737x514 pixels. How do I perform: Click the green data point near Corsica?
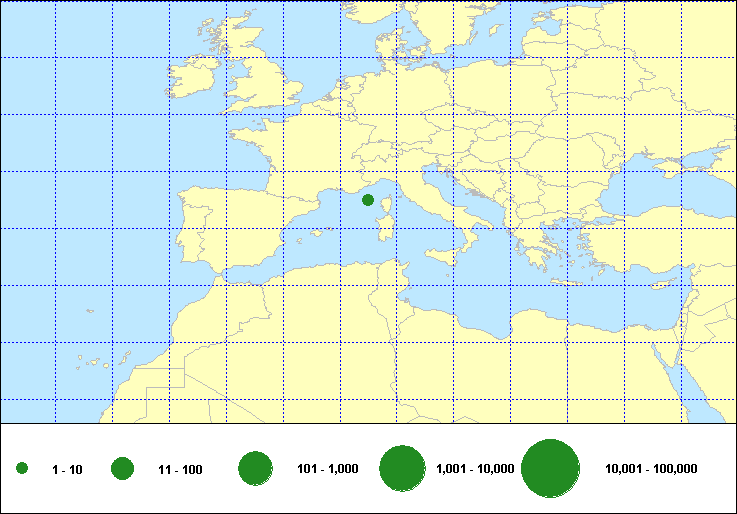pos(367,200)
